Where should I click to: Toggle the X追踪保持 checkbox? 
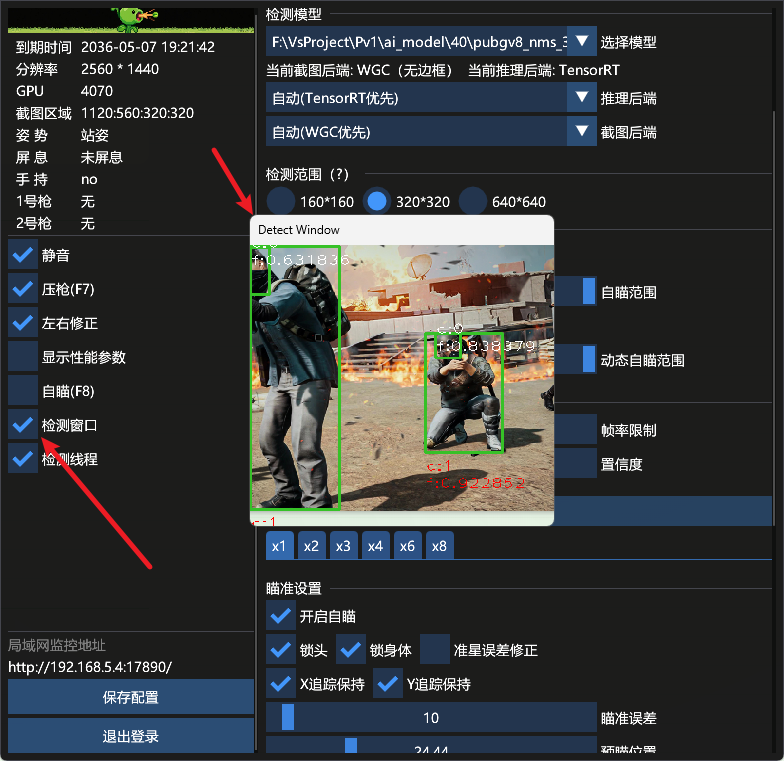pos(280,684)
